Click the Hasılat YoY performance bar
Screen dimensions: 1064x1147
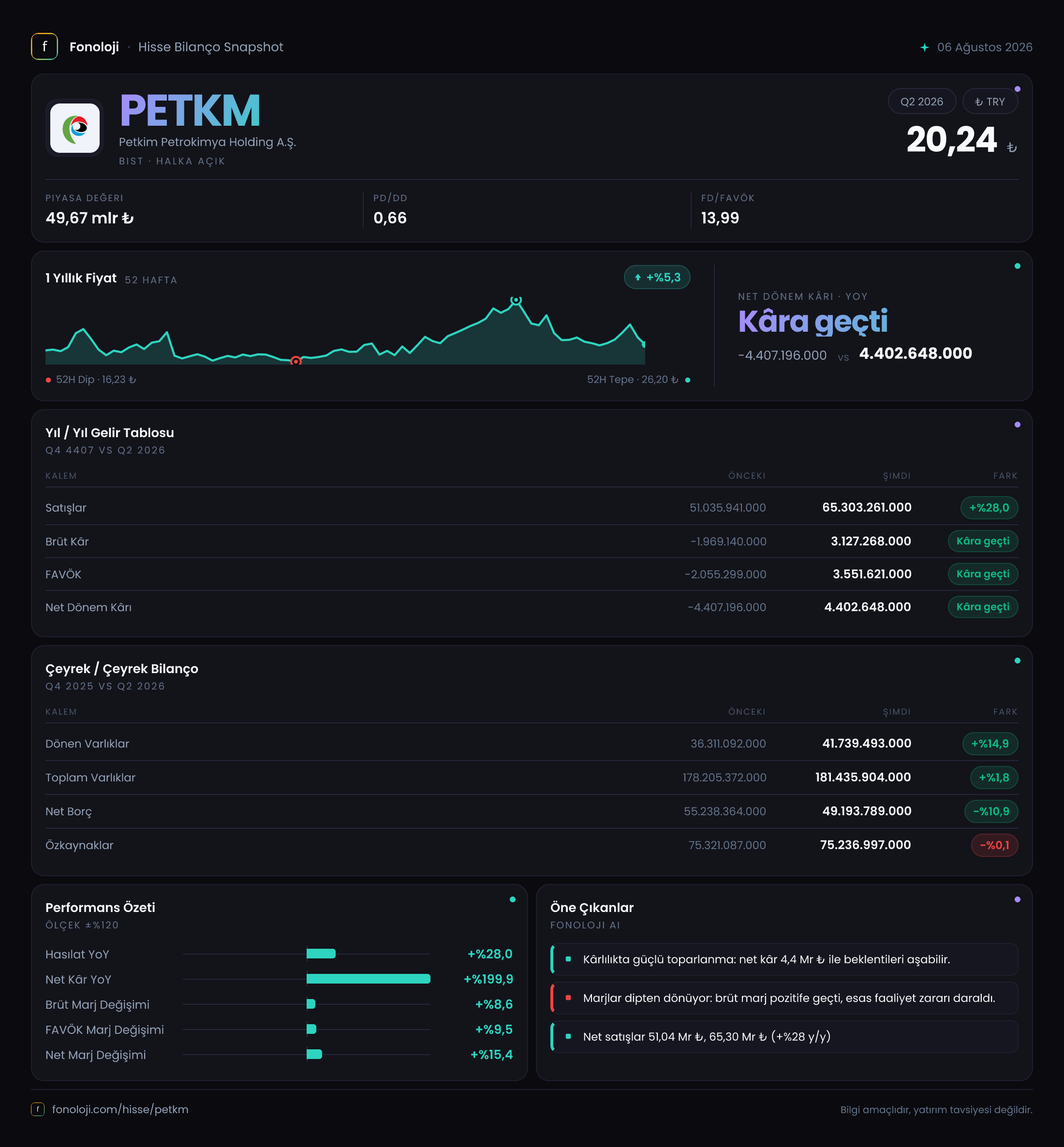pos(321,954)
